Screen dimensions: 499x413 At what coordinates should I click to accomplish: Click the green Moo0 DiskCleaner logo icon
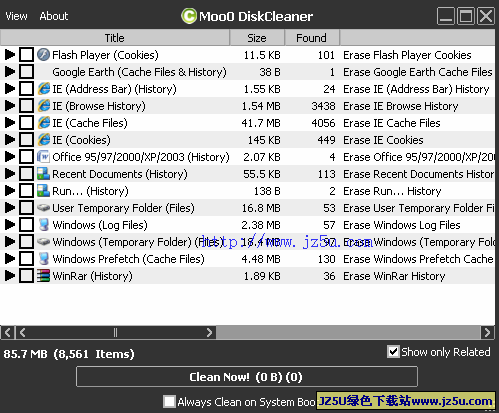pyautogui.click(x=189, y=16)
